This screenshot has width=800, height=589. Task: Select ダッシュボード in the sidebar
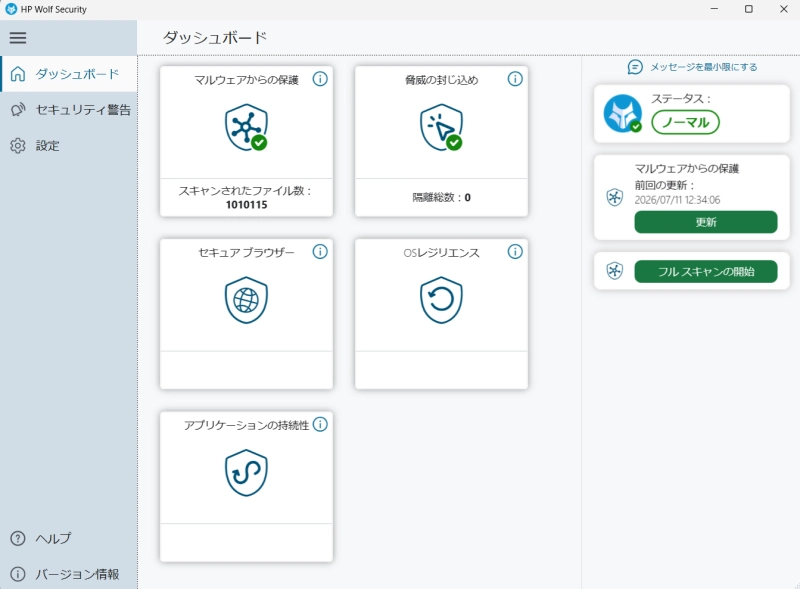(x=69, y=74)
